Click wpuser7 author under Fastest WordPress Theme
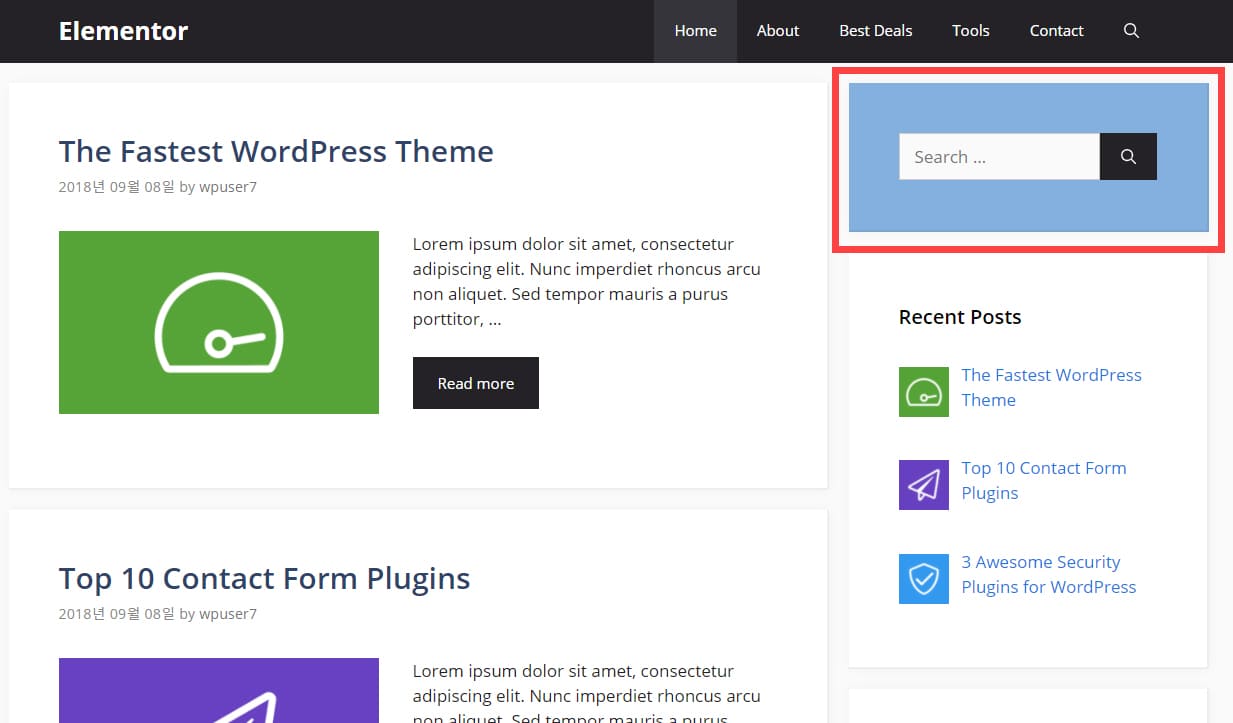The width and height of the screenshot is (1233, 723). (228, 187)
